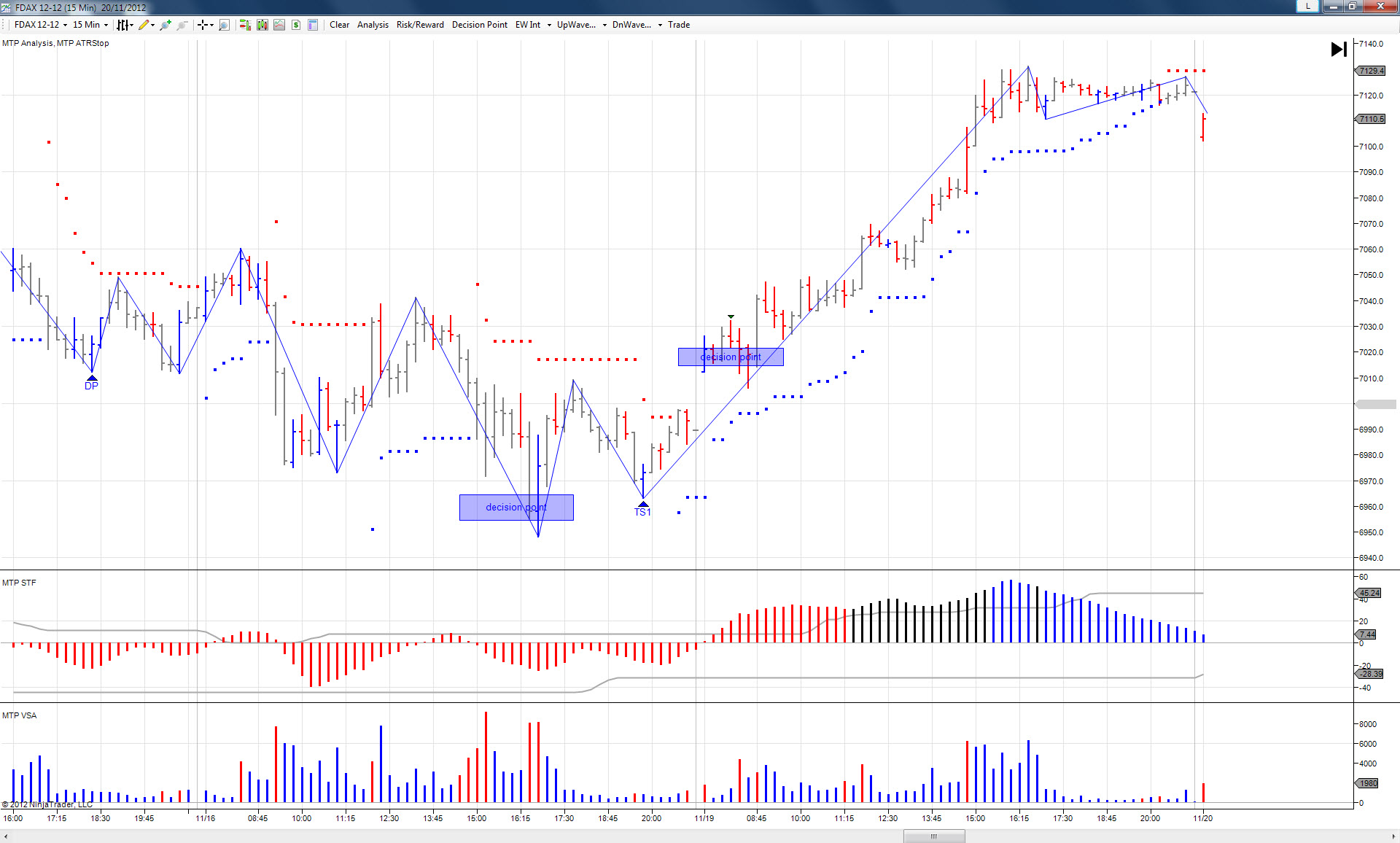
Task: Click the scrollbar left arrow
Action: [x=6, y=836]
